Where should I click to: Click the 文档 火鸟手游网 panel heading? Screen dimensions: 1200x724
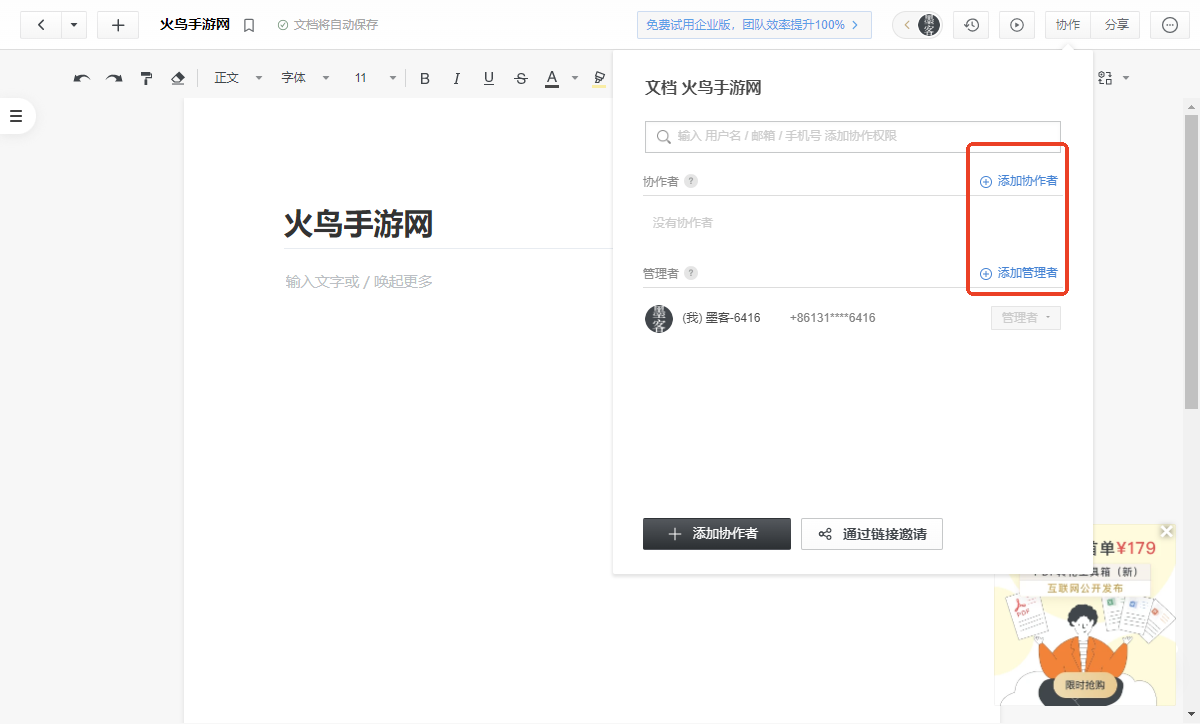[x=703, y=88]
